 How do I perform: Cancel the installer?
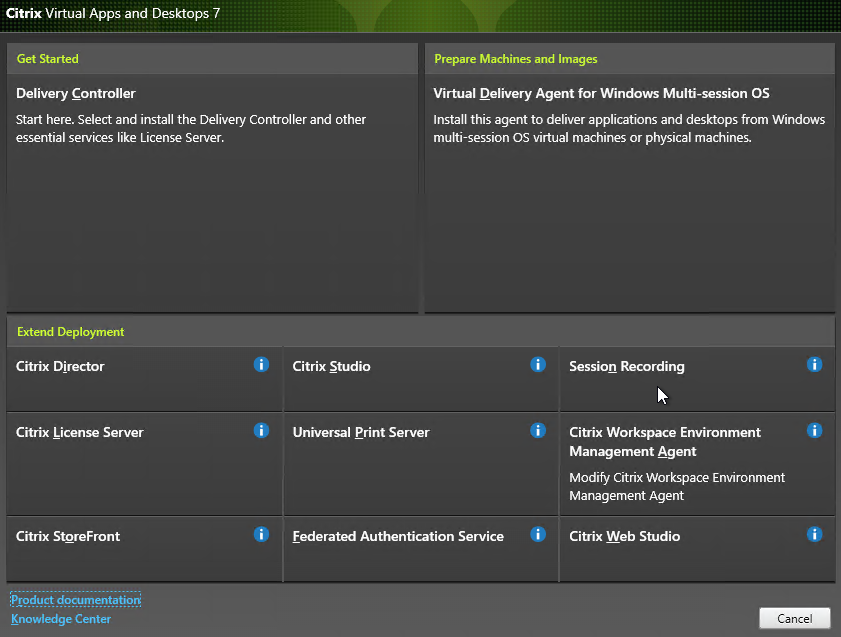coord(795,618)
